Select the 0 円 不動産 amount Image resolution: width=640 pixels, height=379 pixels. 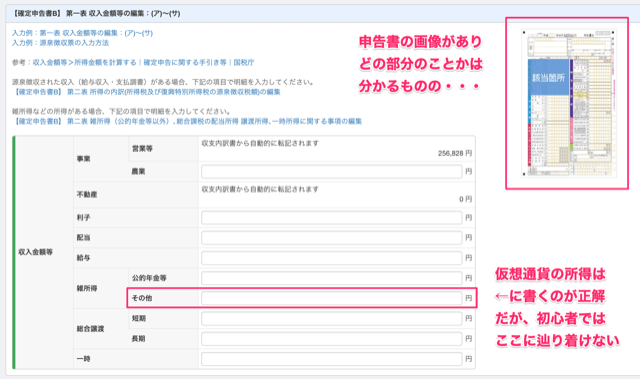point(465,199)
